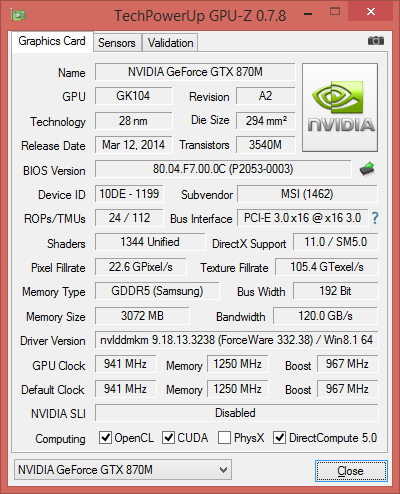The height and width of the screenshot is (494, 400).
Task: Click the Close button
Action: point(351,471)
